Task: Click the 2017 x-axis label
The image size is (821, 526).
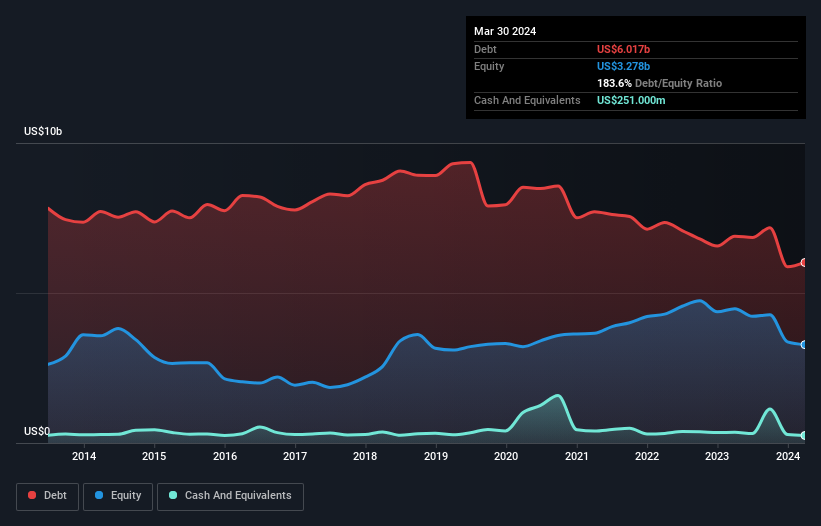Action: pyautogui.click(x=295, y=456)
